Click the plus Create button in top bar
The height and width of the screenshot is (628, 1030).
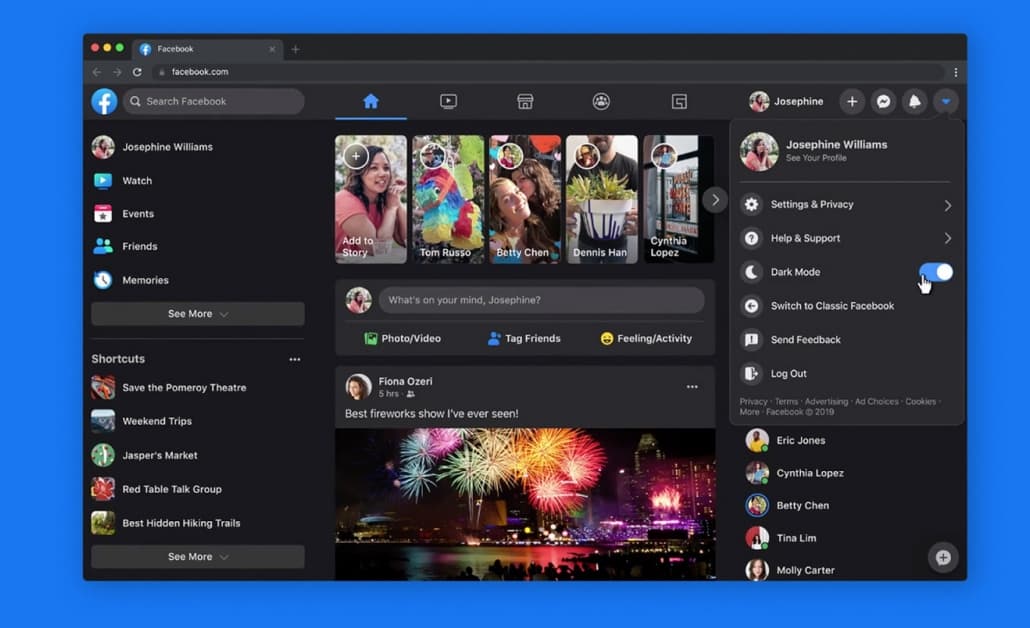(x=852, y=101)
